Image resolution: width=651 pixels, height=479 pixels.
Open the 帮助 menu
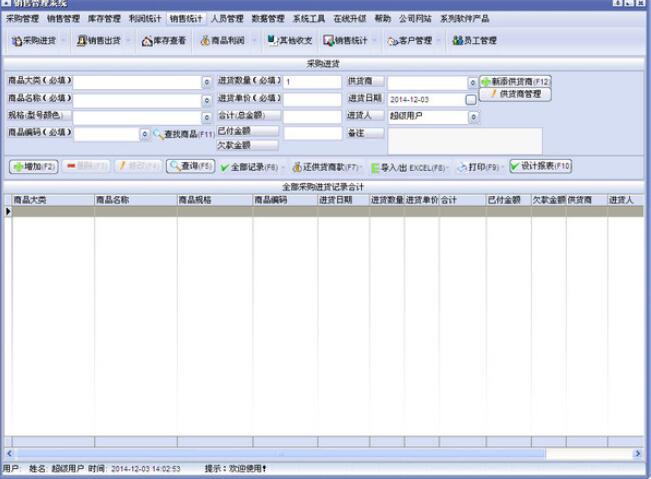(383, 19)
